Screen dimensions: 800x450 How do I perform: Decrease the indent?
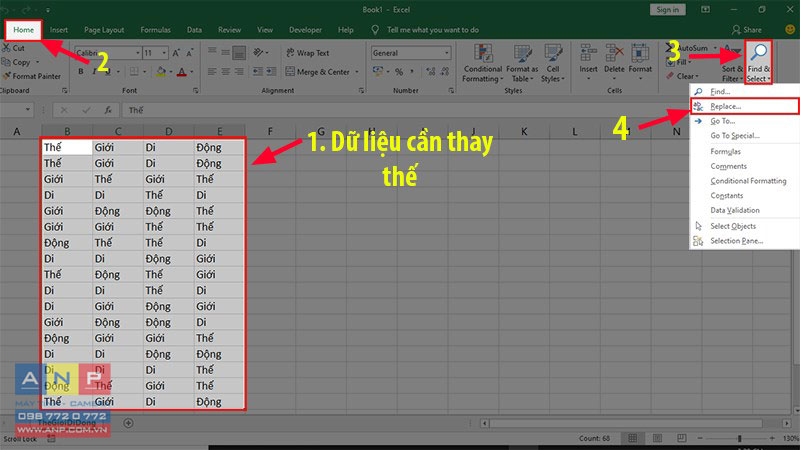pos(258,72)
